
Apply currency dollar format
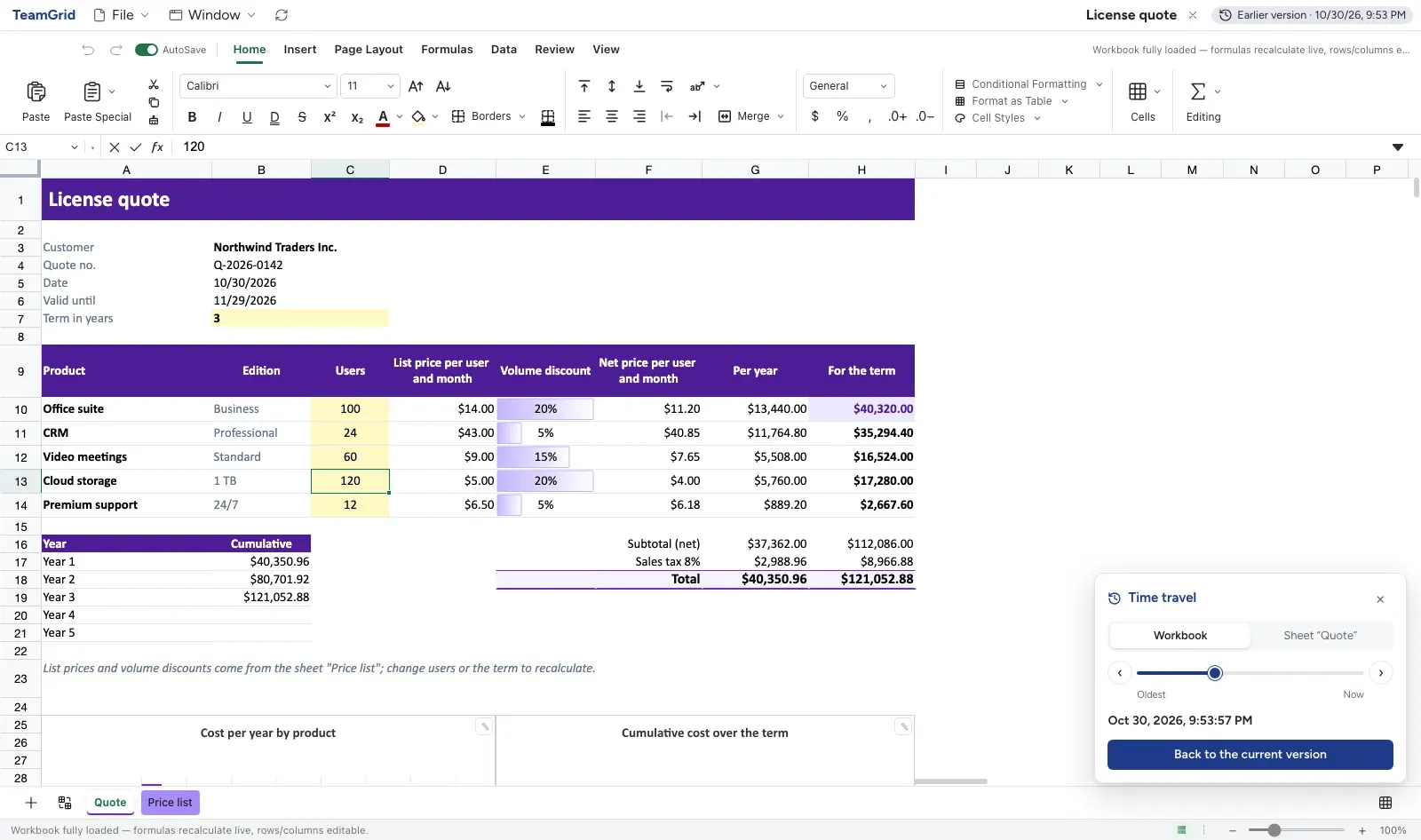tap(815, 116)
